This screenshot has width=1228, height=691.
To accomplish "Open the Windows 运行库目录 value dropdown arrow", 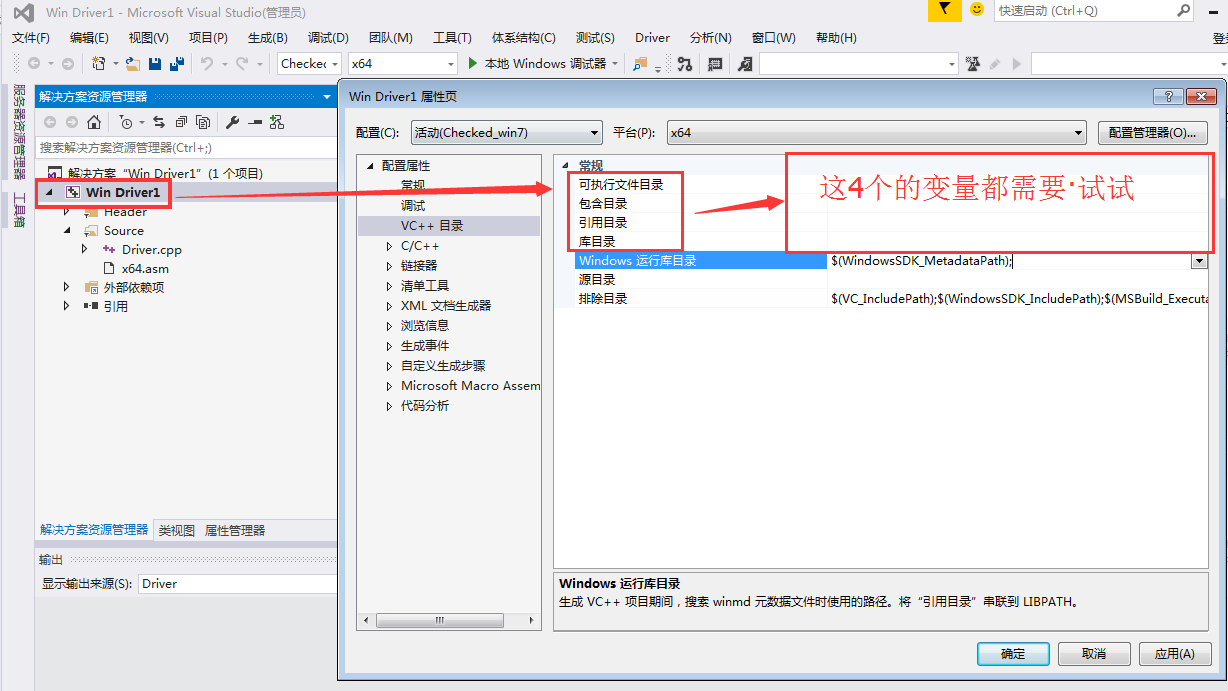I will [x=1199, y=260].
